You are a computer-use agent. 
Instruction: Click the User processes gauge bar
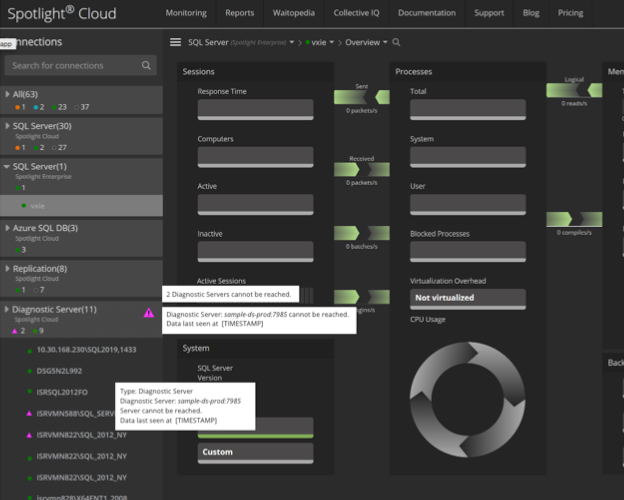[468, 205]
